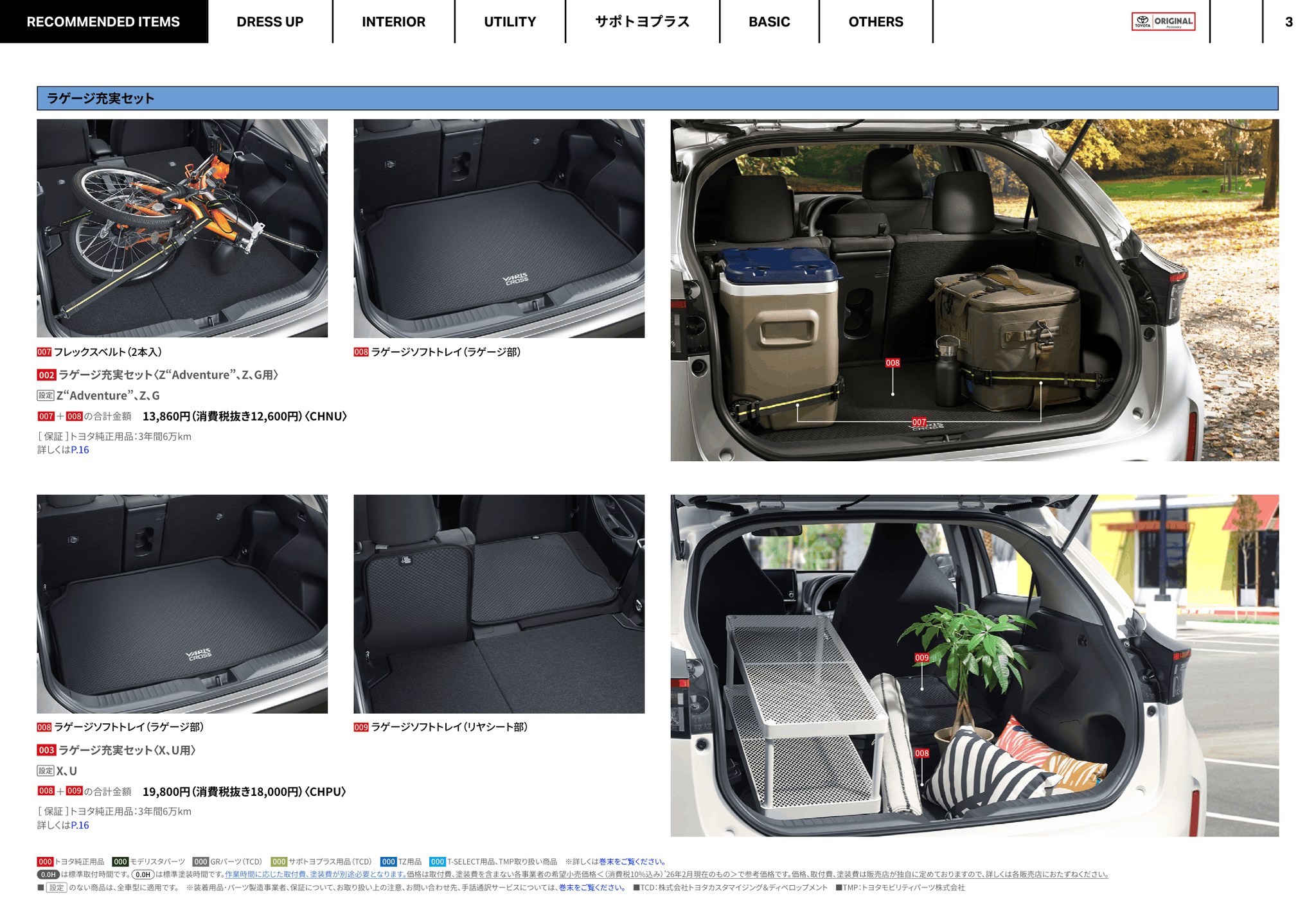Open the 作業時間に応じた取付費 footnote link
The width and height of the screenshot is (1316, 907).
click(316, 874)
